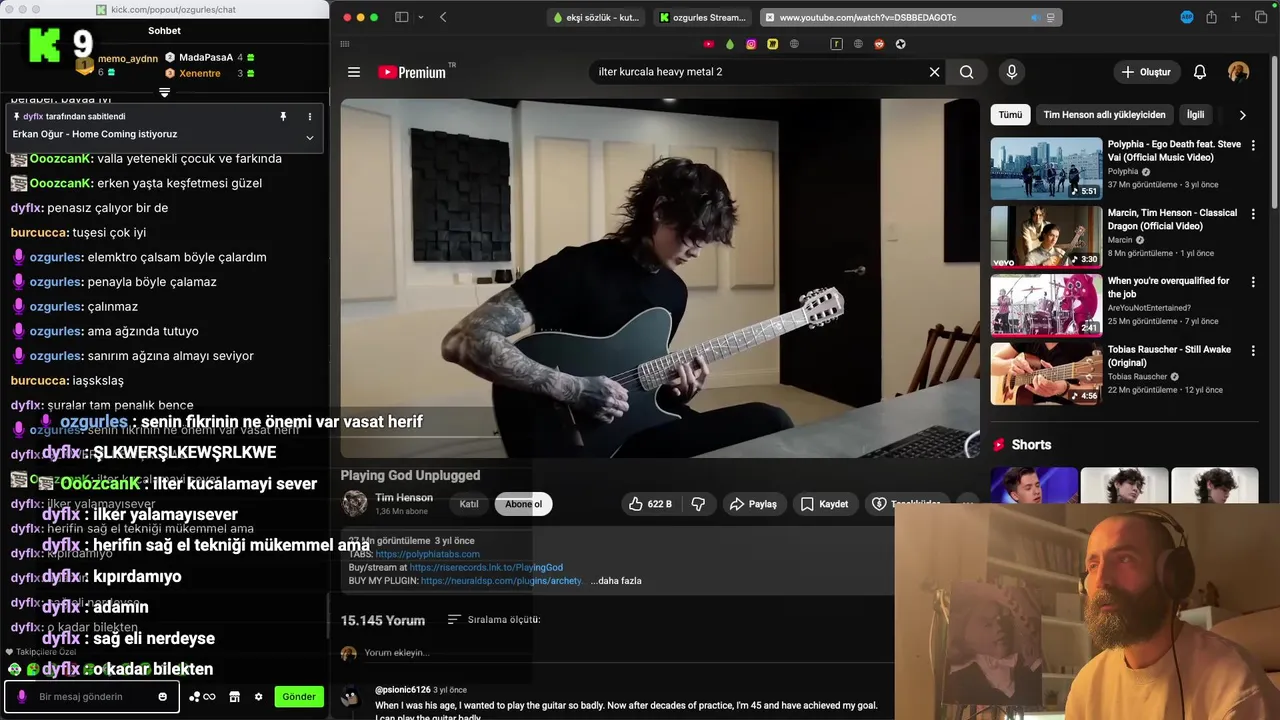Open the Oluştur create menu
Screen dimensions: 1280x720
coord(1145,72)
